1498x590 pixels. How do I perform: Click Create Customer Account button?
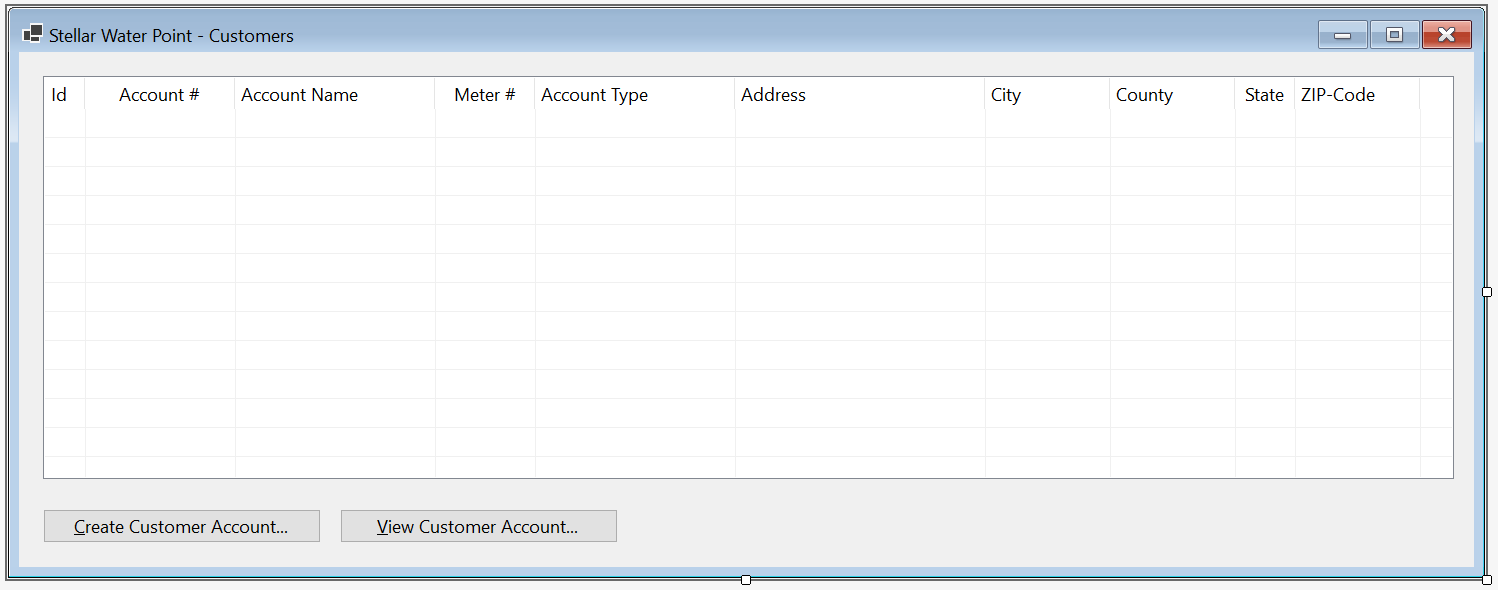click(x=182, y=526)
